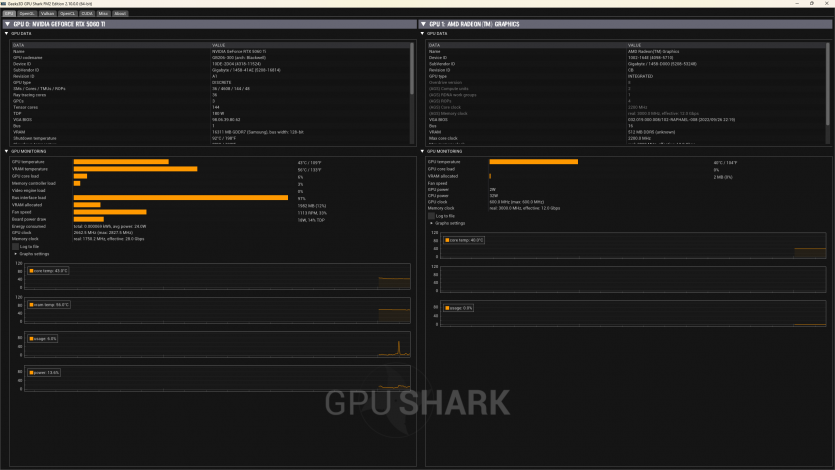835x470 pixels.
Task: Open the CUDA tab
Action: pos(87,13)
